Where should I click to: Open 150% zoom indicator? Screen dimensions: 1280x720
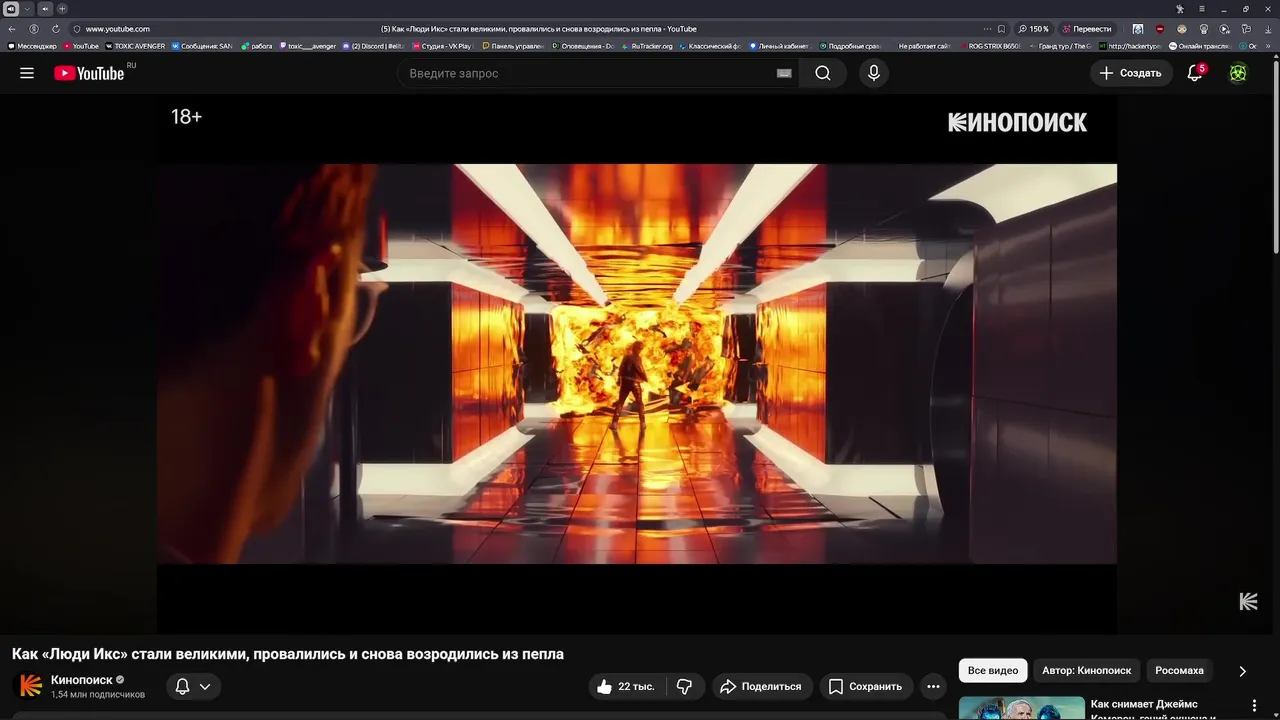point(1034,29)
